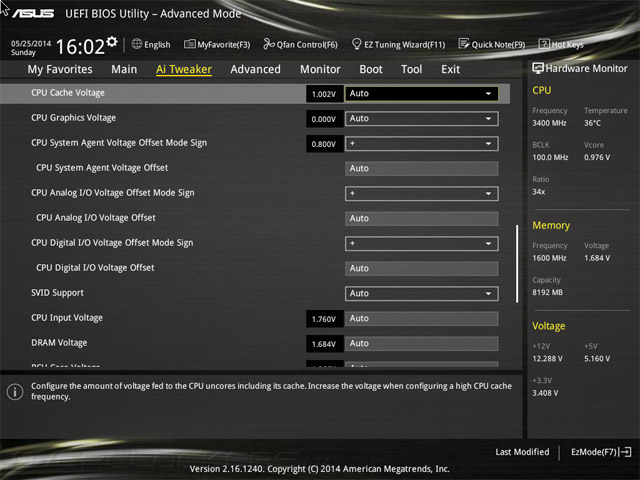Click the 5.160 V reading

(x=597, y=358)
